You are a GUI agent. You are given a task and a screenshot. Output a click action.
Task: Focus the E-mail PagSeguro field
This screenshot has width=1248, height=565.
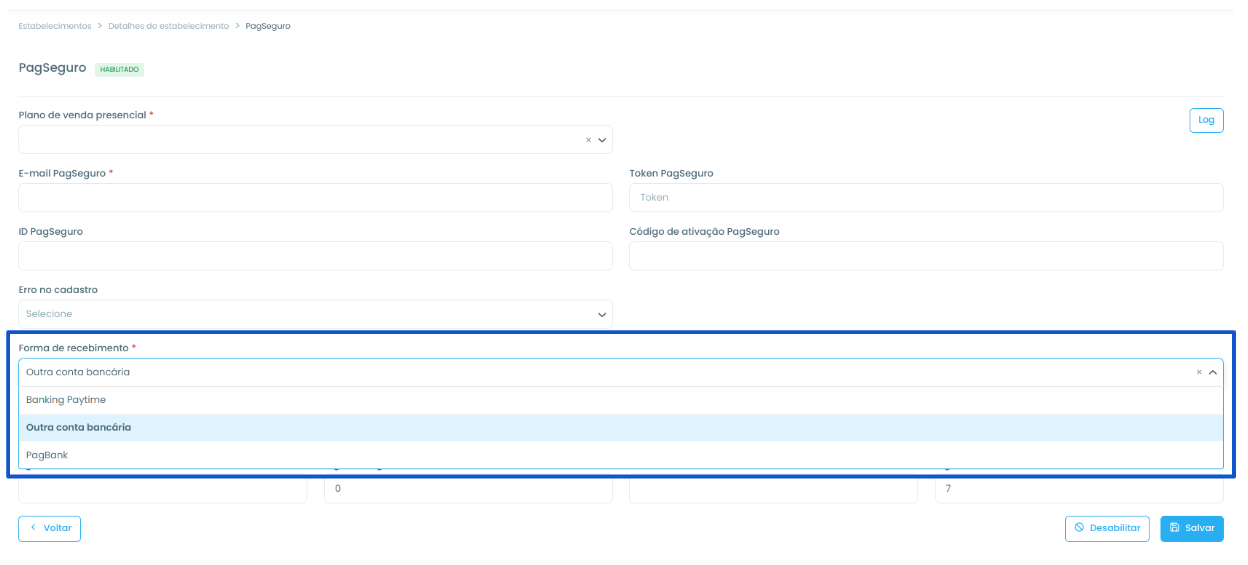[316, 198]
